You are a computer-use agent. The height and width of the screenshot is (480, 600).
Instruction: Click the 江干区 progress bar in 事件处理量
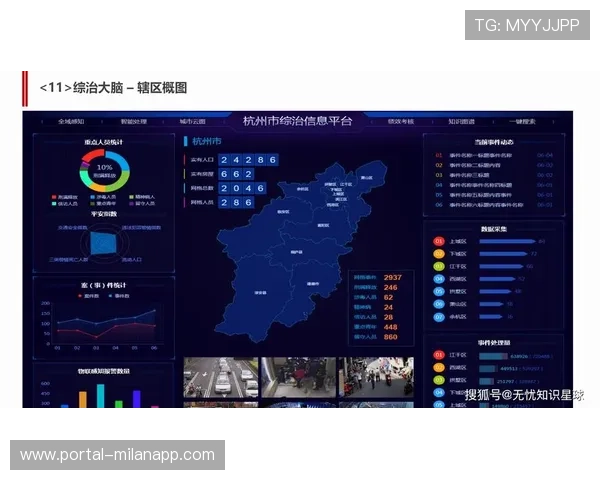(494, 356)
